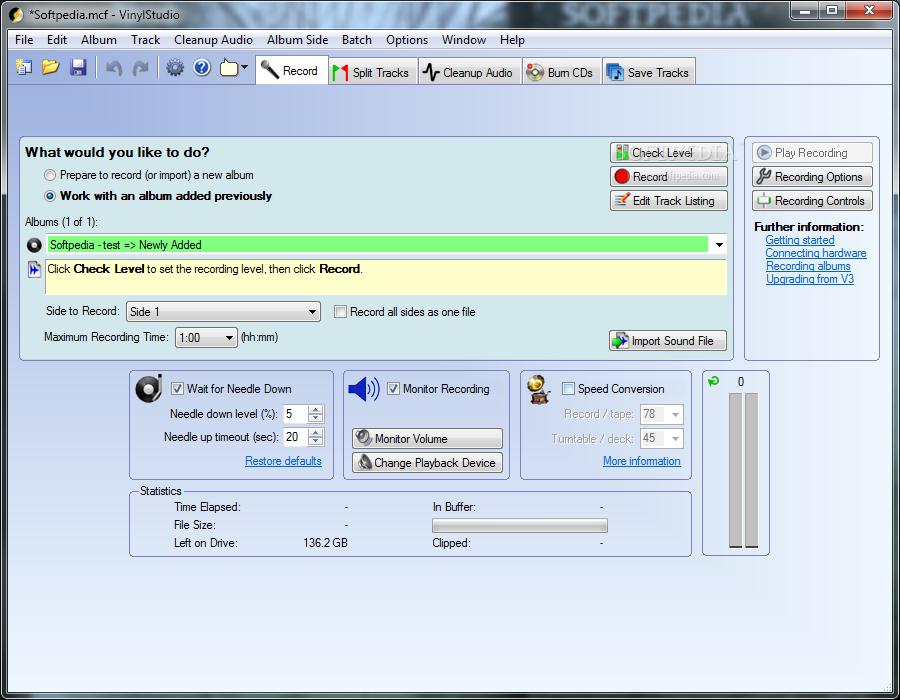The image size is (900, 700).
Task: Adjust Needle down level spinner
Action: point(315,414)
